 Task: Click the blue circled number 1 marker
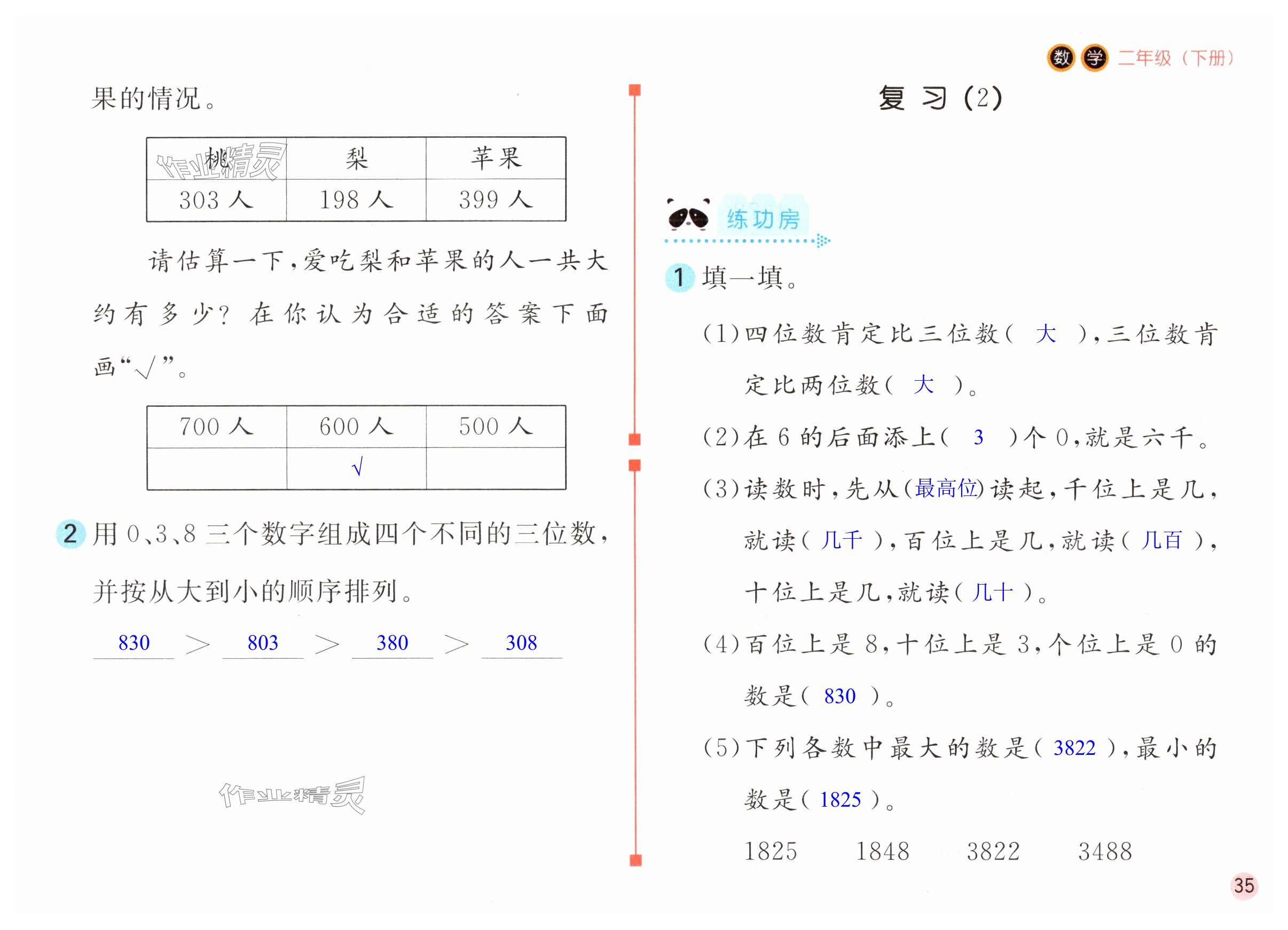click(x=679, y=278)
